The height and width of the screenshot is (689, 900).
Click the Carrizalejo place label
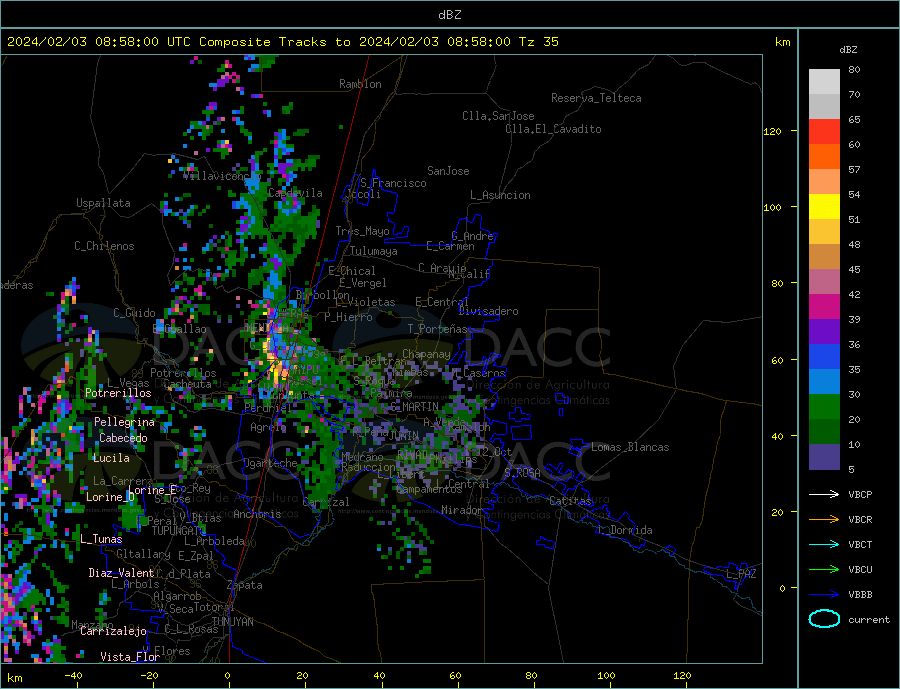tap(113, 632)
